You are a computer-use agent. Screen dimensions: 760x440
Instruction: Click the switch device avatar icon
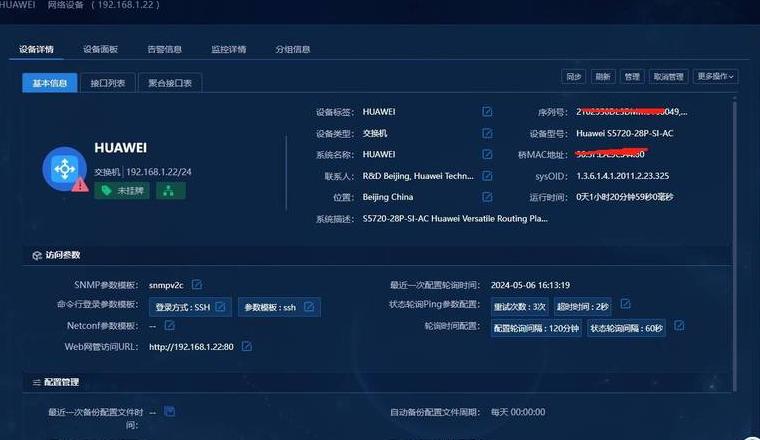point(64,169)
